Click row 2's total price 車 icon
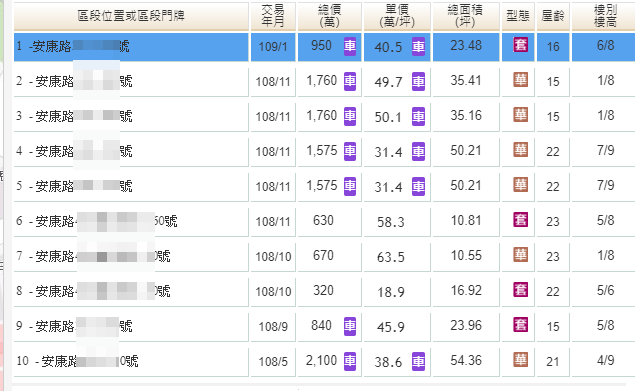This screenshot has width=635, height=391. (350, 81)
